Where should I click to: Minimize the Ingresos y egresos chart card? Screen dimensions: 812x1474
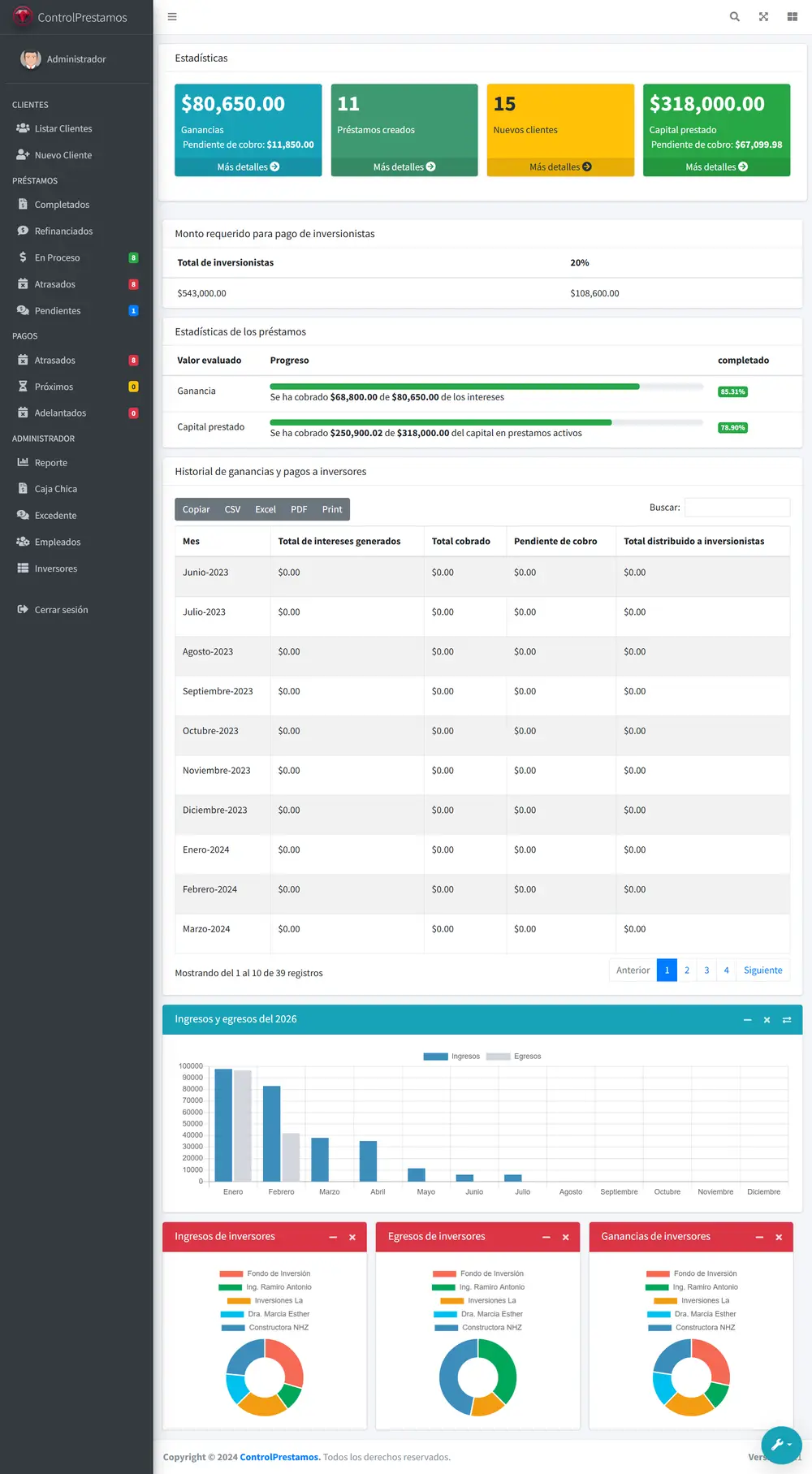[x=747, y=1020]
